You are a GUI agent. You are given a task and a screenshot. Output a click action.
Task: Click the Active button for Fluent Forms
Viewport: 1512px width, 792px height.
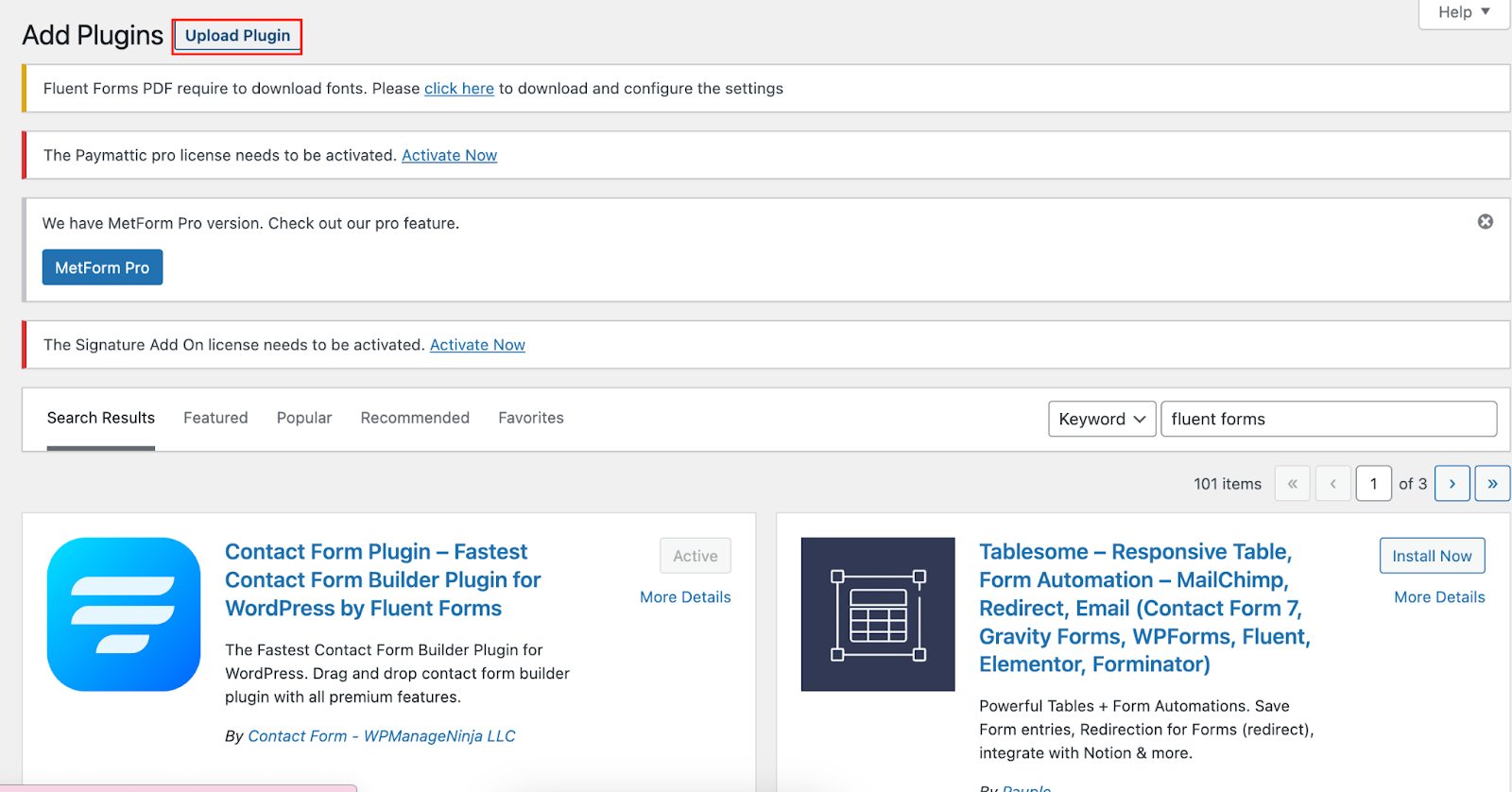[x=696, y=556]
